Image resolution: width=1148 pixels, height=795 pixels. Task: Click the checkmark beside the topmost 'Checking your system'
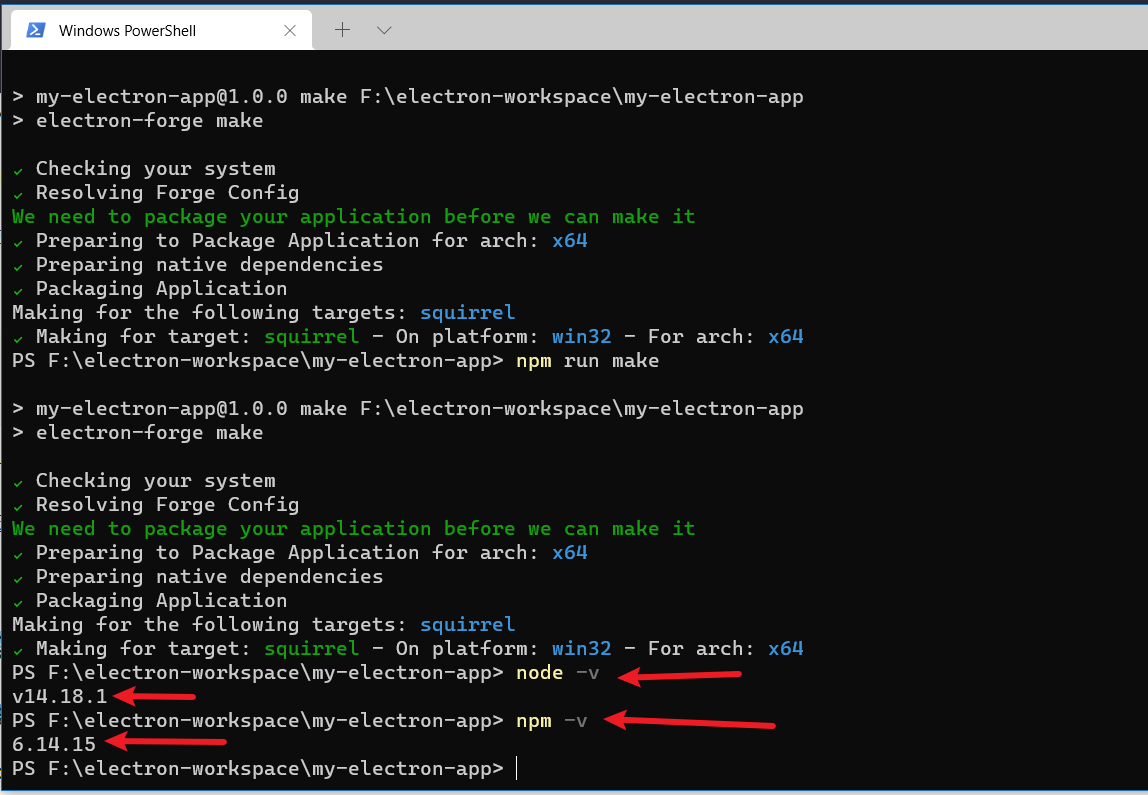(18, 169)
